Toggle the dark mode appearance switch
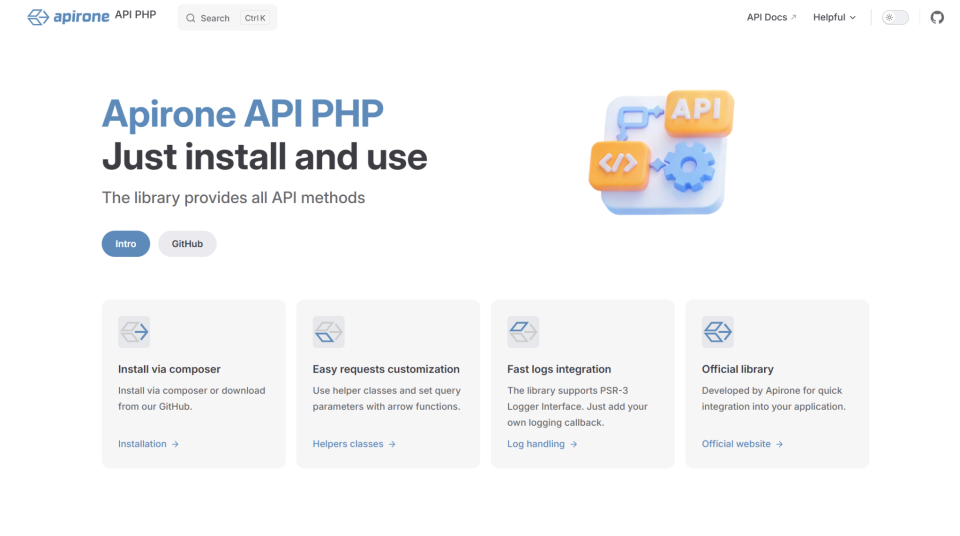Screen dimensions: 960x536 [894, 17]
